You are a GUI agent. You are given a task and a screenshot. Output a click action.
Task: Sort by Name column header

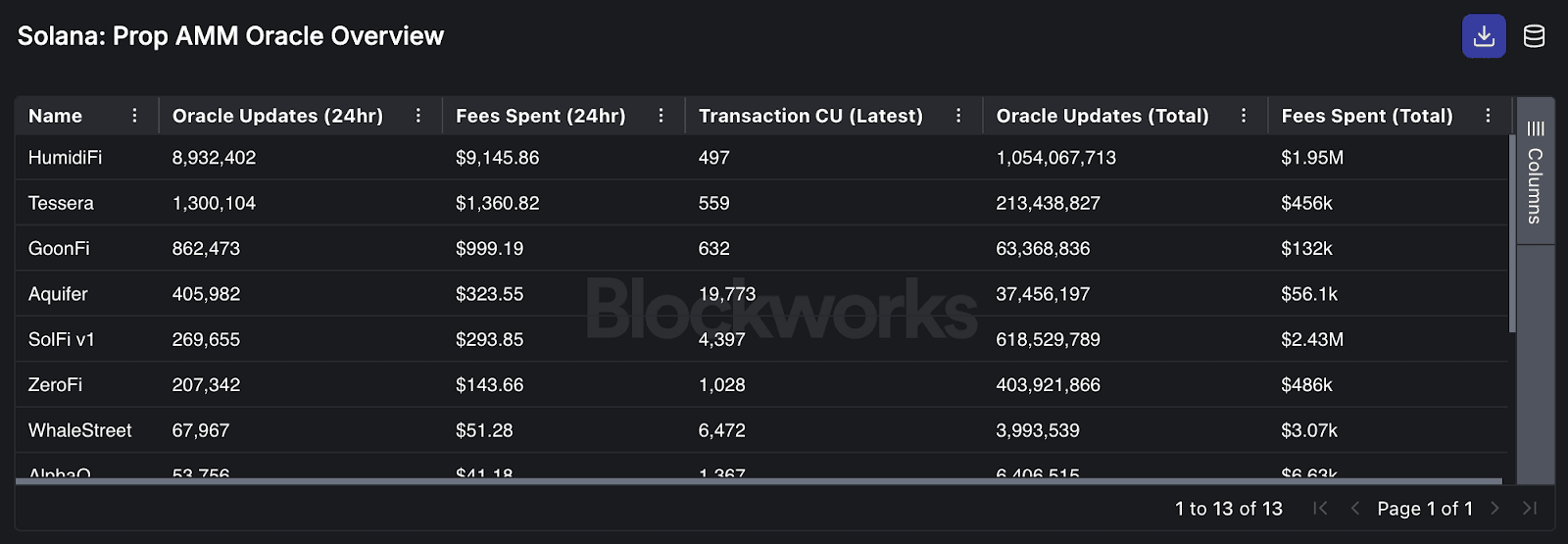point(56,116)
